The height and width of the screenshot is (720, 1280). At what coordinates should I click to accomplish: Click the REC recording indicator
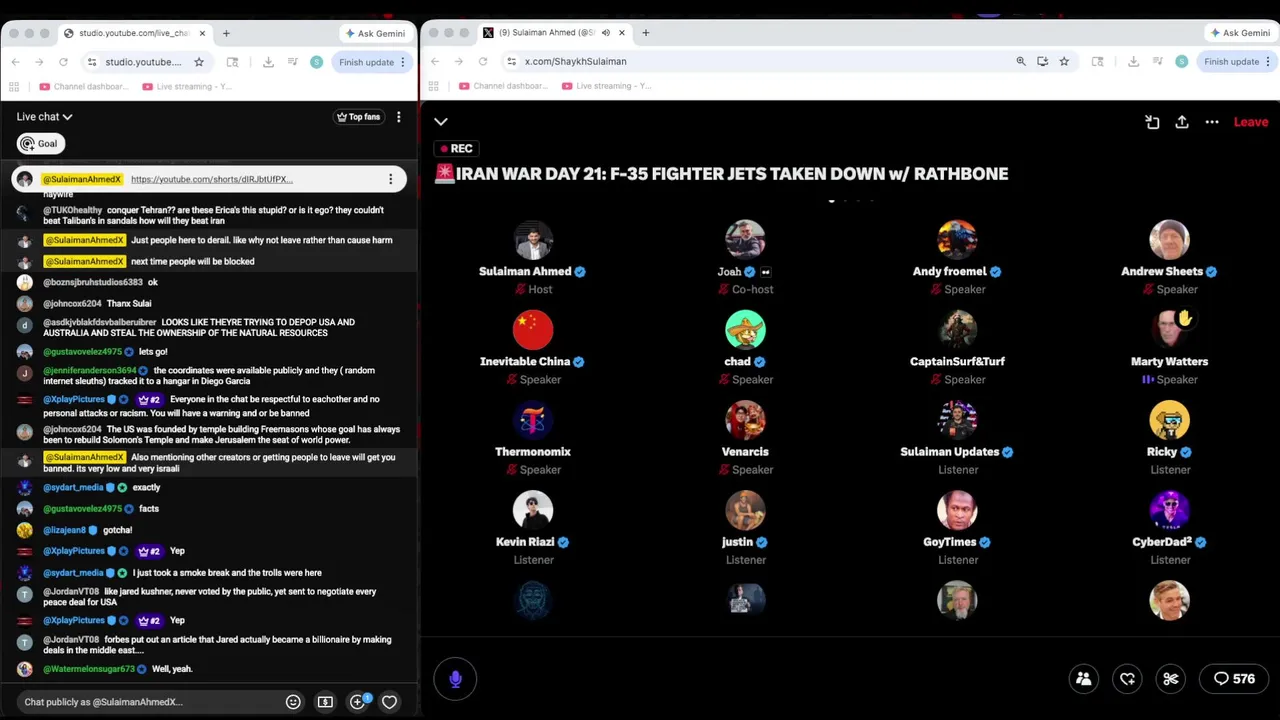(454, 148)
